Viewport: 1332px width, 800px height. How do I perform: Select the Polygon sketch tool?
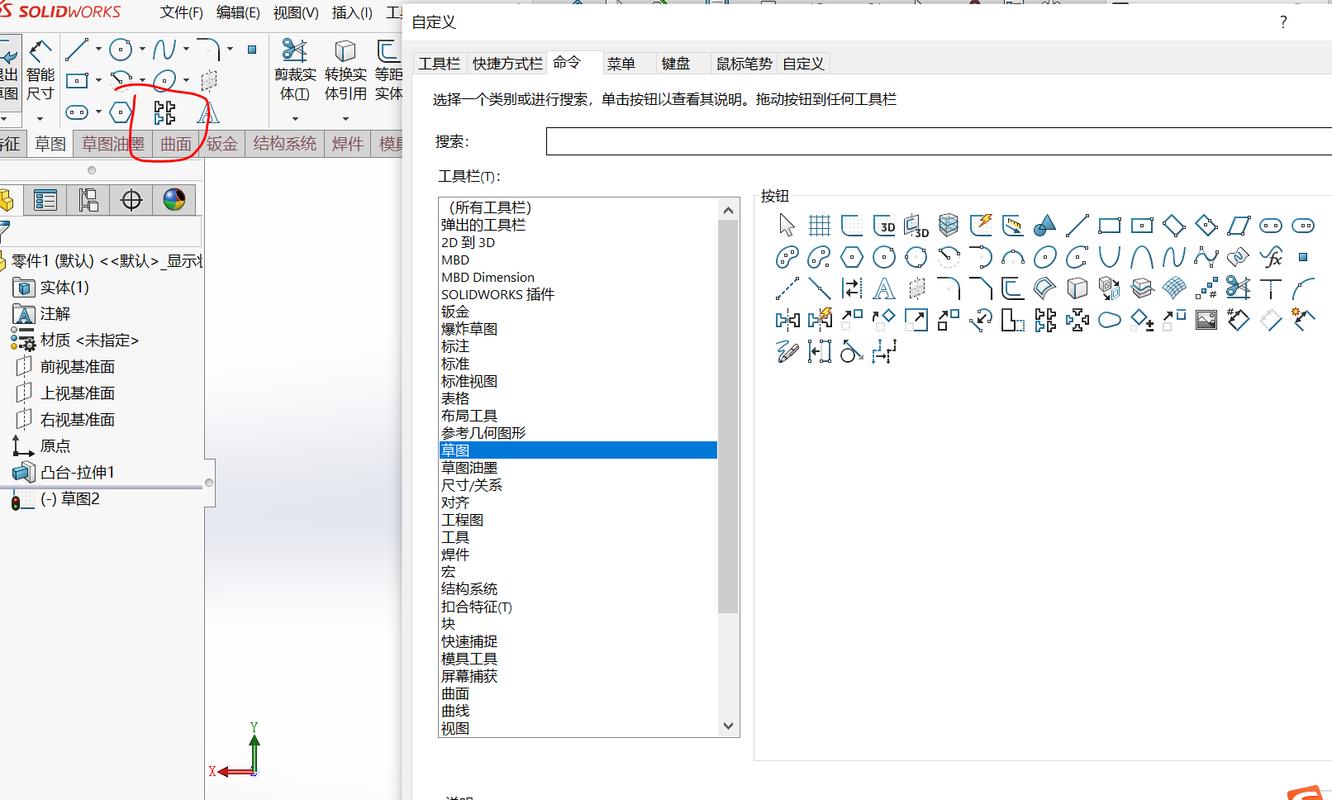[121, 112]
